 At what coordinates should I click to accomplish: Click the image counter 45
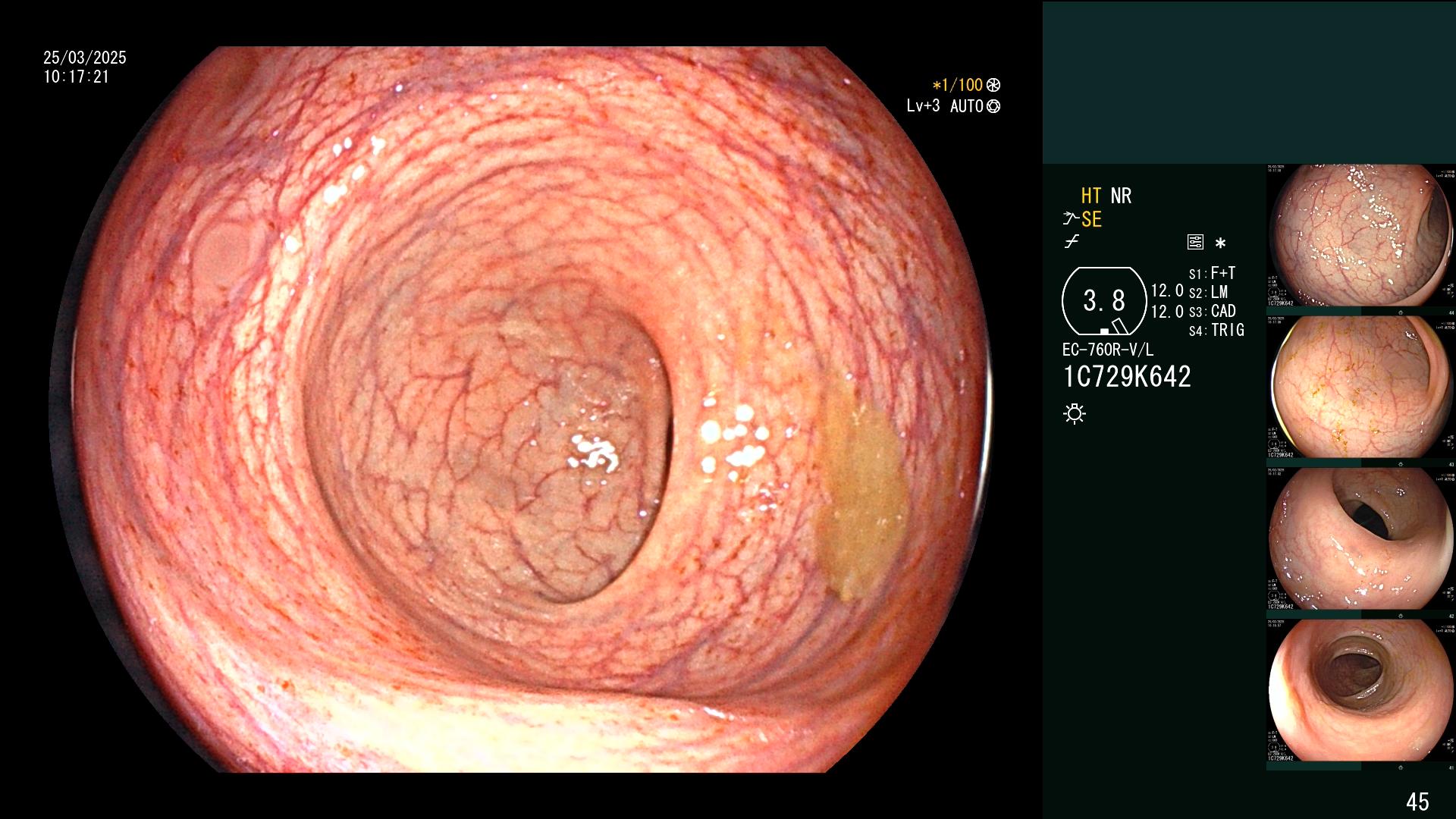[x=1417, y=802]
